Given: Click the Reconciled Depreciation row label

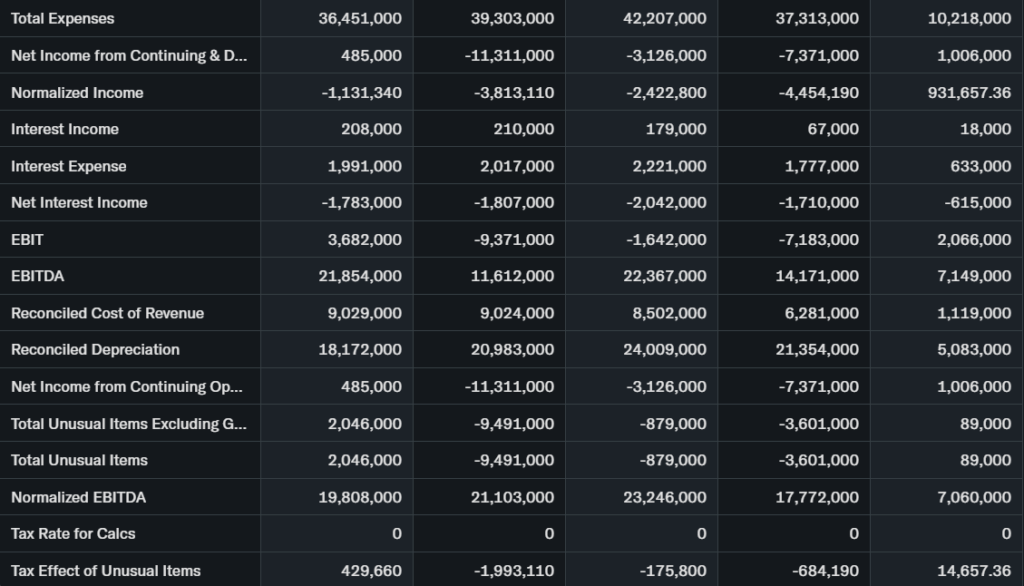Looking at the screenshot, I should [x=95, y=350].
